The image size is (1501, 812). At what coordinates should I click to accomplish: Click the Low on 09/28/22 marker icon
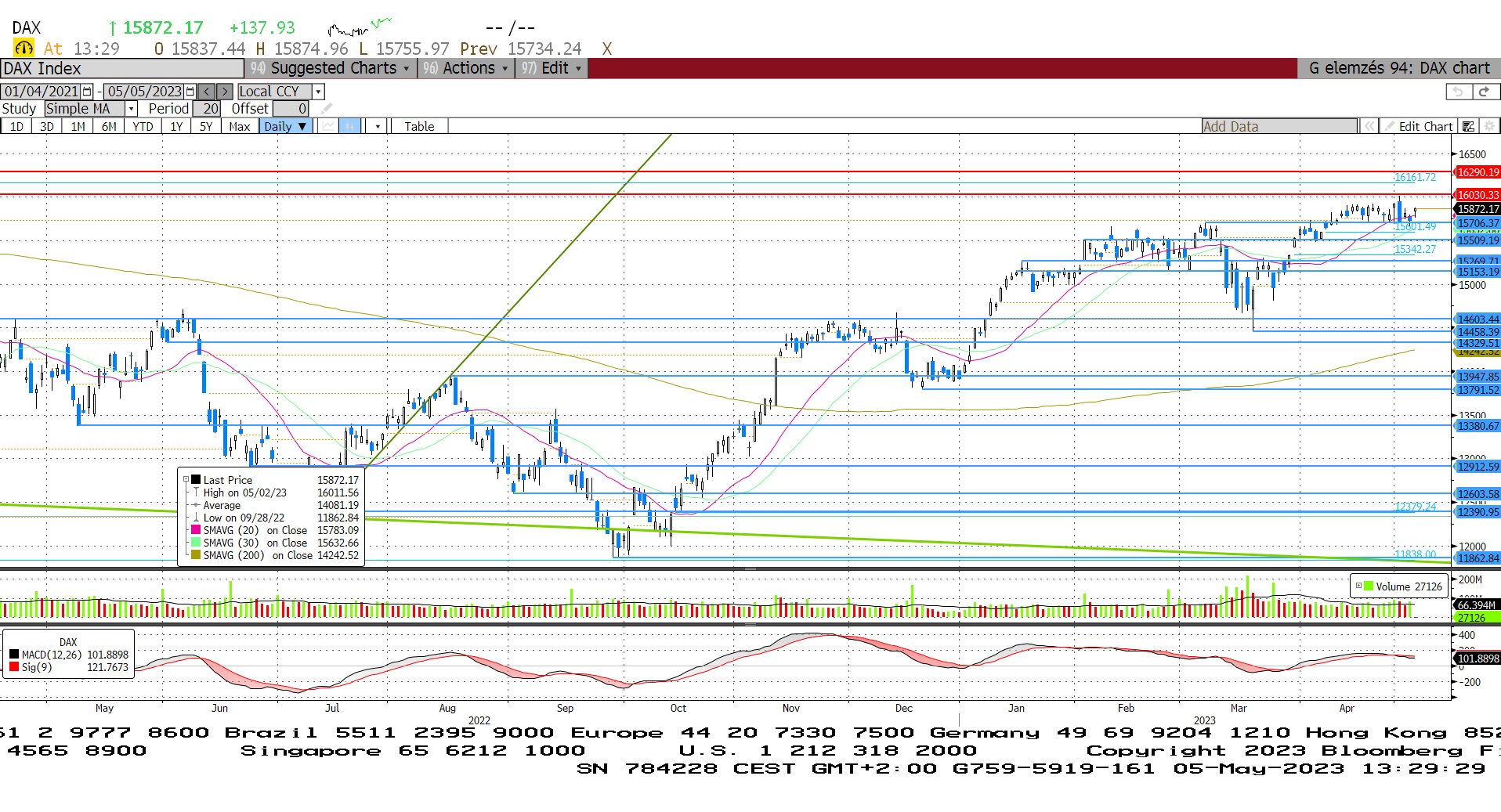(196, 518)
